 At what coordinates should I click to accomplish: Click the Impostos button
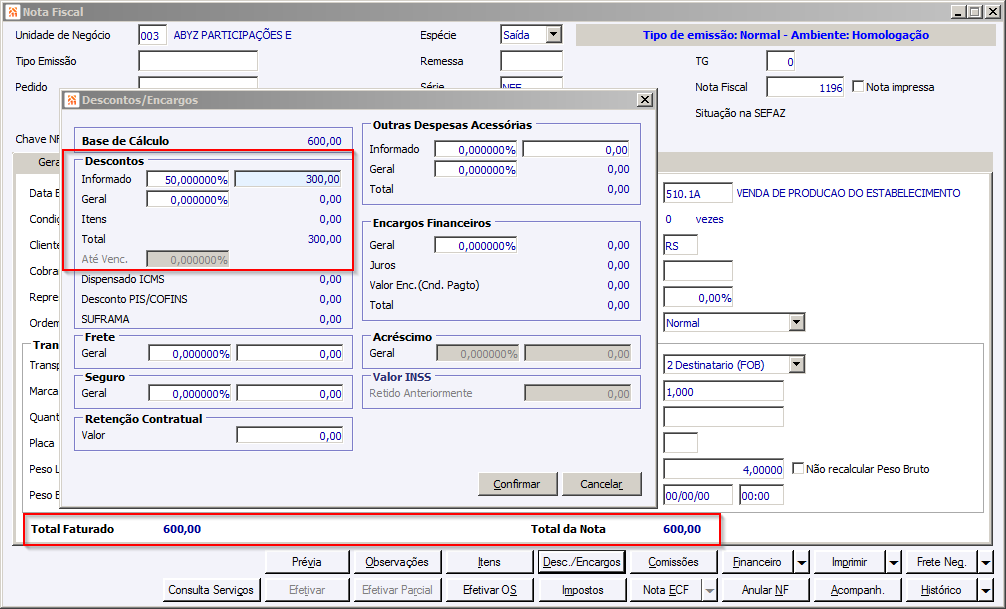pyautogui.click(x=582, y=590)
